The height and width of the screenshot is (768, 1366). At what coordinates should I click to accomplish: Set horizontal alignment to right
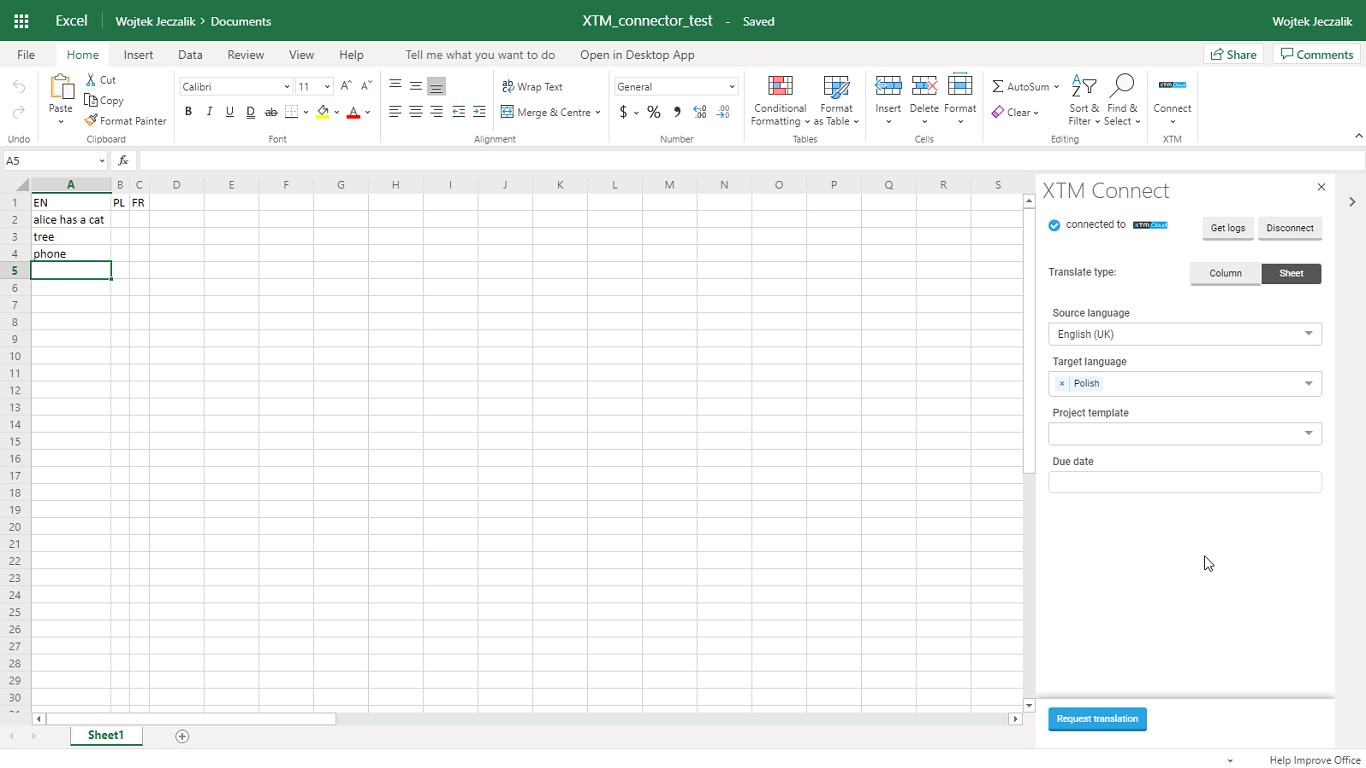436,112
